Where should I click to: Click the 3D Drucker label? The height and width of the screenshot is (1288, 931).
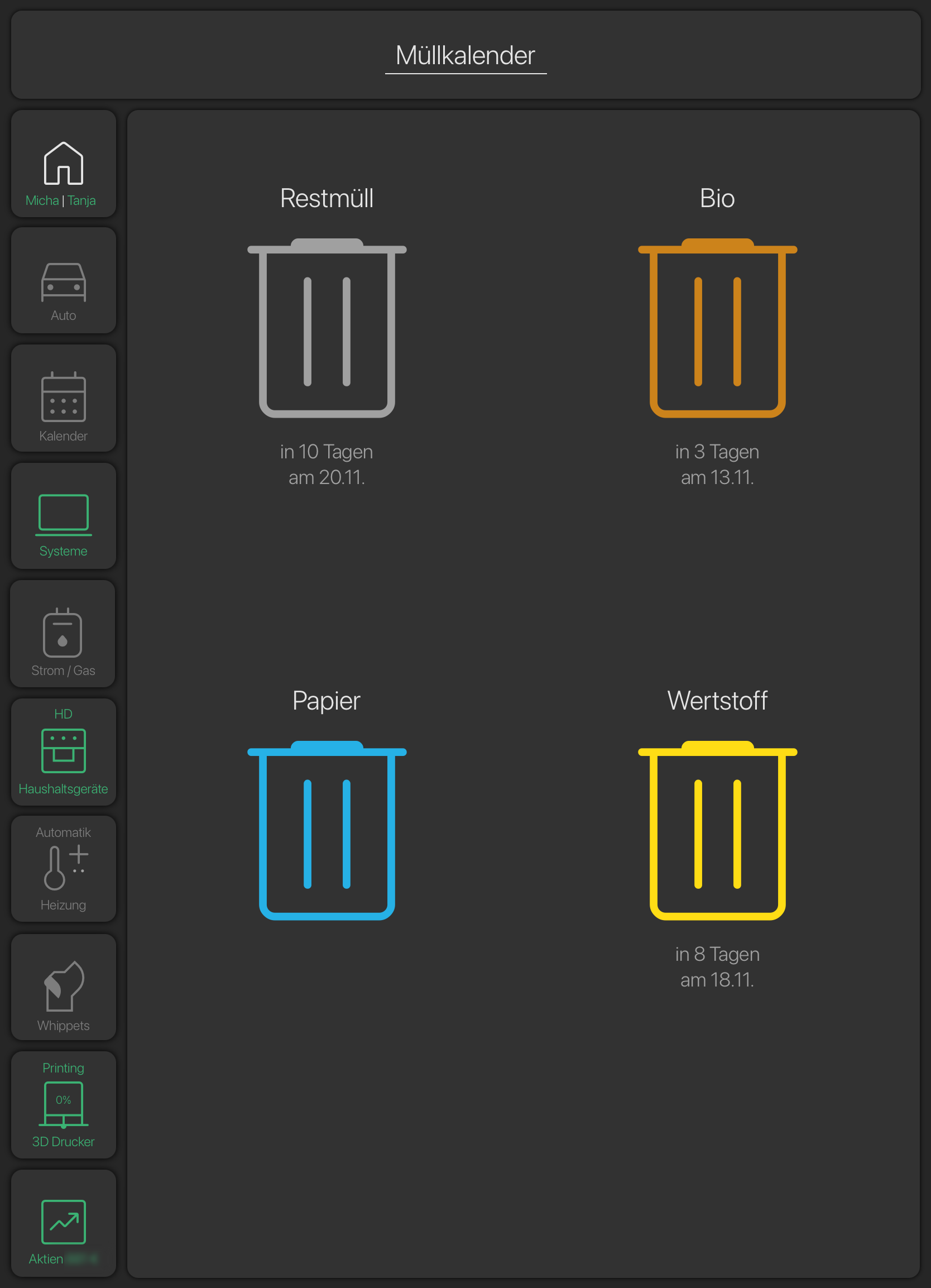(64, 1142)
